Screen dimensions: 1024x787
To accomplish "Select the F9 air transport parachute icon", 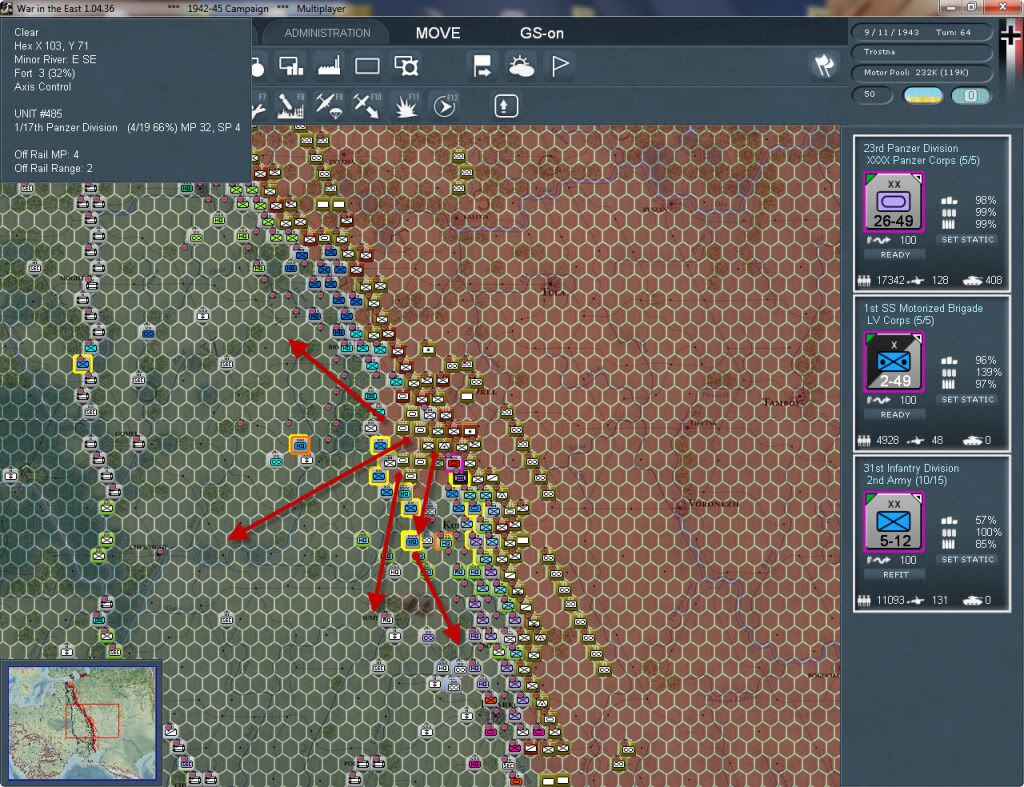I will pyautogui.click(x=329, y=106).
